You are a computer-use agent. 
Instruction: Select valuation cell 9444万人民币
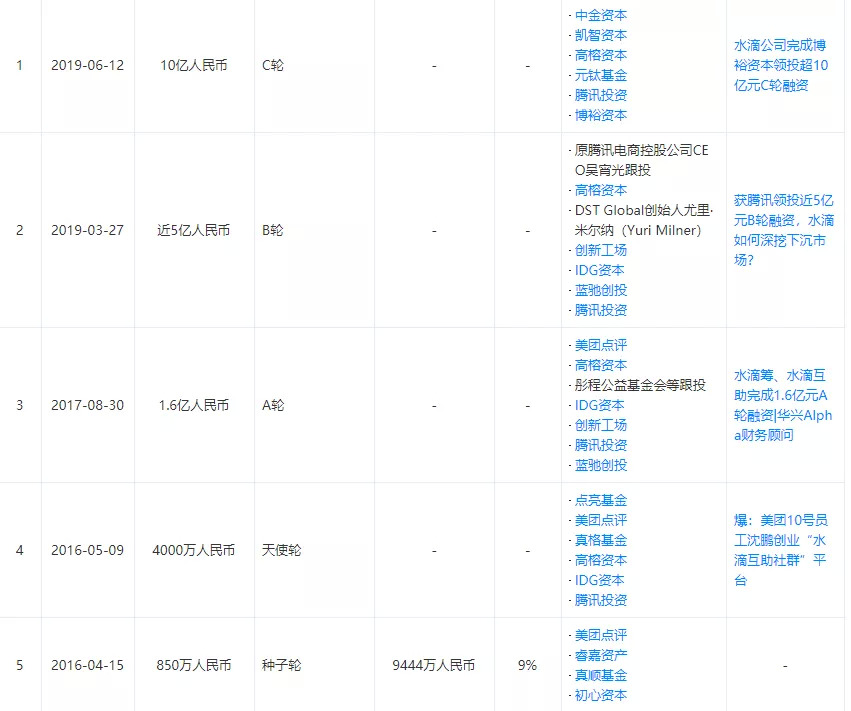pyautogui.click(x=434, y=665)
